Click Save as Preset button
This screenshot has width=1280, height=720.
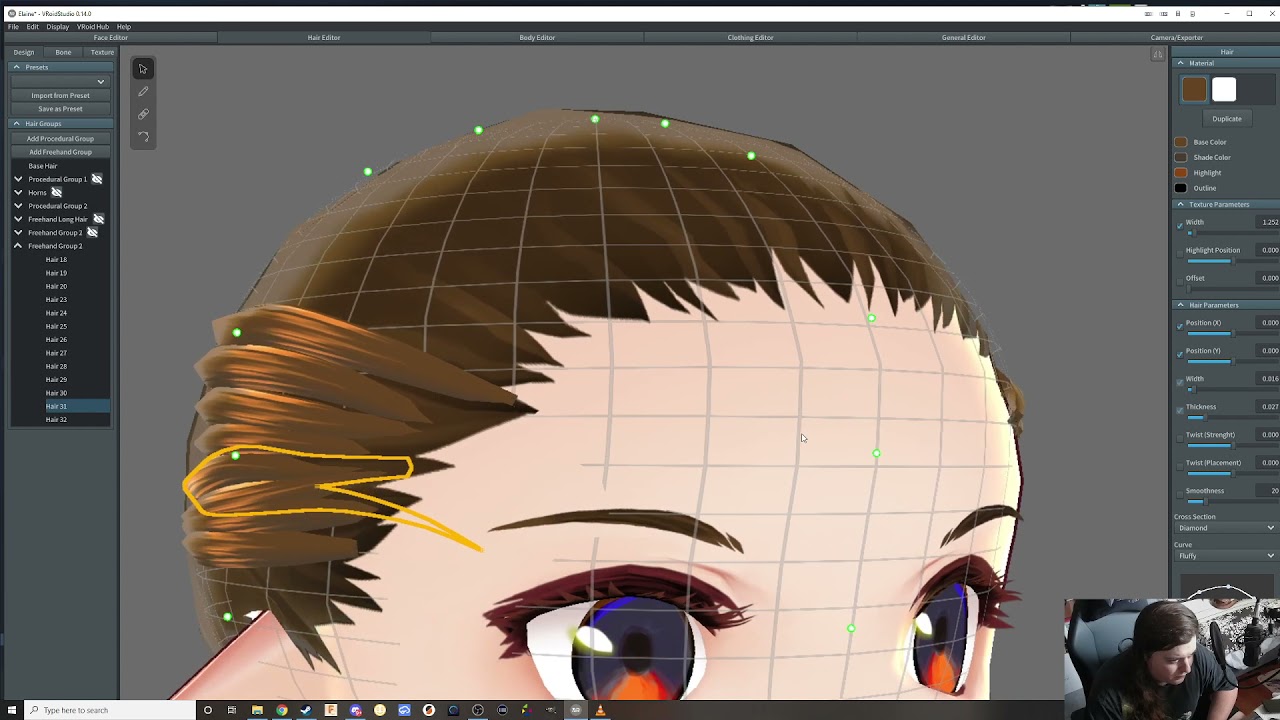[60, 109]
